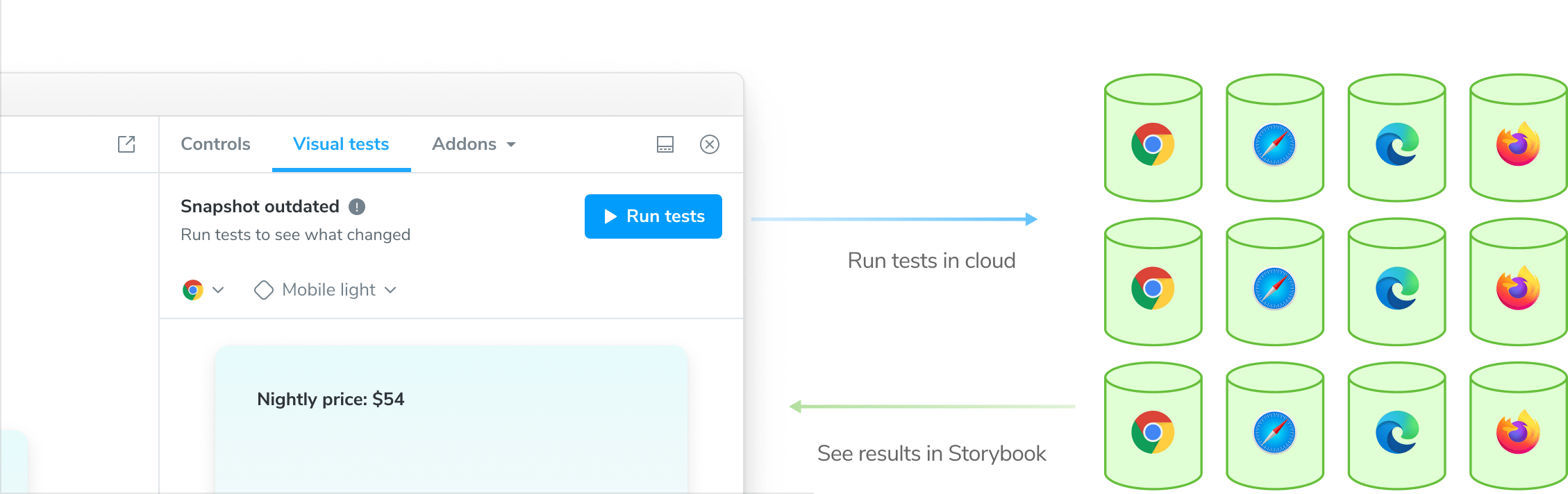Click the Edge icon in the top-row cylinder
The width and height of the screenshot is (1568, 494).
pos(1396,144)
